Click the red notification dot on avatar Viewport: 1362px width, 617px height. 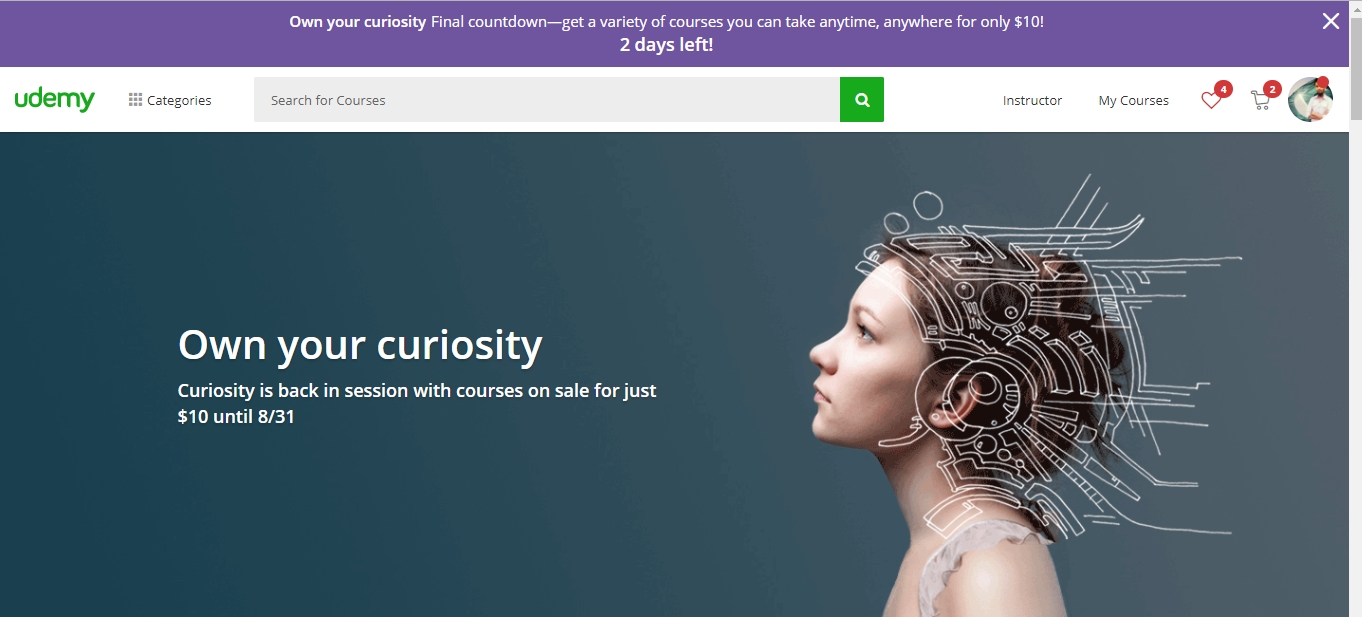[1323, 82]
